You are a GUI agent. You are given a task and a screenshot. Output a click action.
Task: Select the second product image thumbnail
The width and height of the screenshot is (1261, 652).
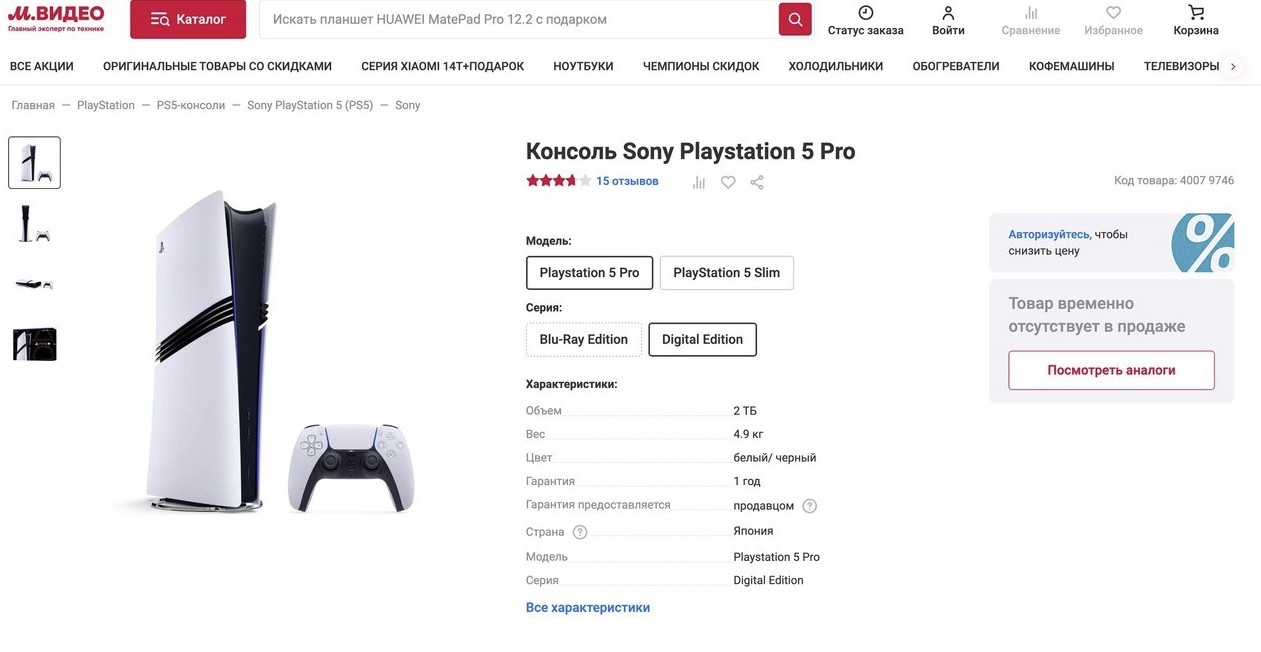[34, 224]
